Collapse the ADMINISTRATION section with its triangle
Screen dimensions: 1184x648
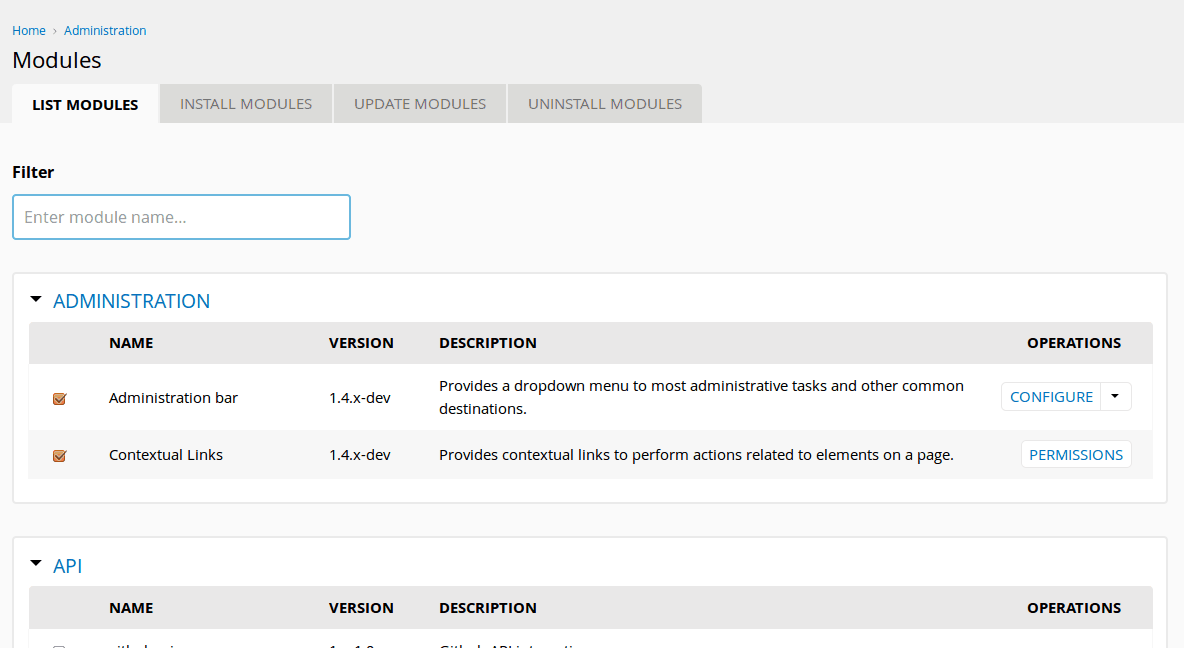click(x=36, y=298)
